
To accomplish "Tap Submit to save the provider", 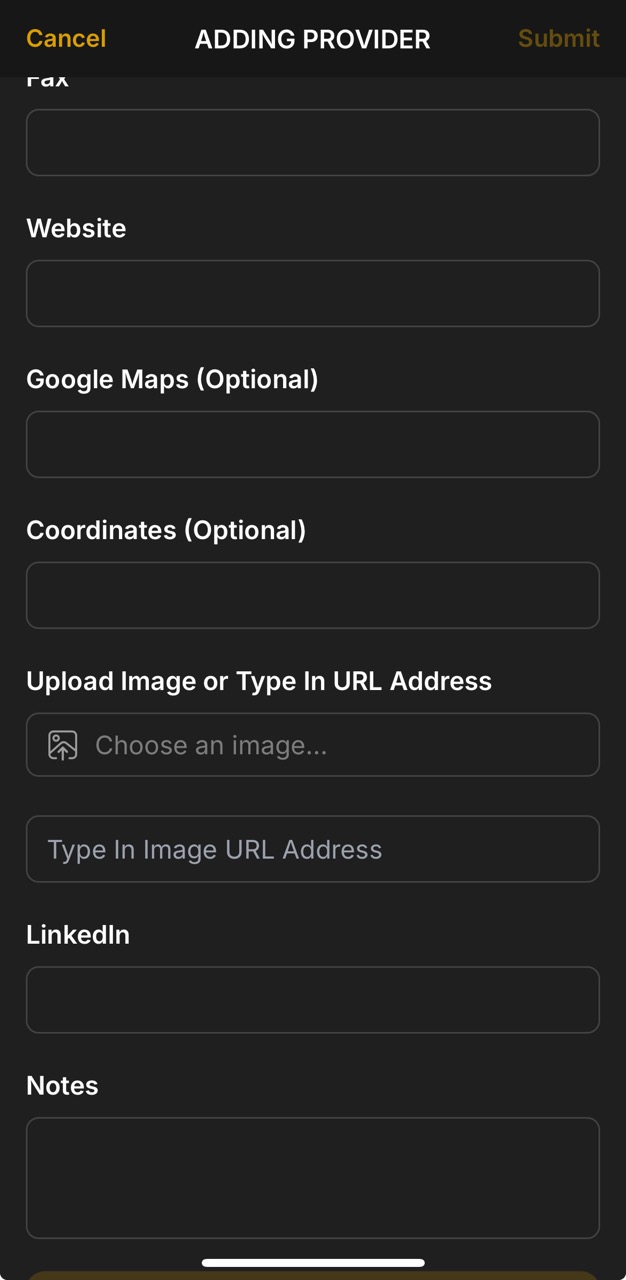I will tap(558, 39).
